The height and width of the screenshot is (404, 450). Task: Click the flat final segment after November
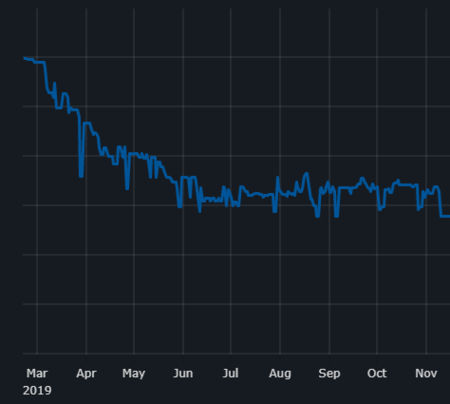(445, 216)
